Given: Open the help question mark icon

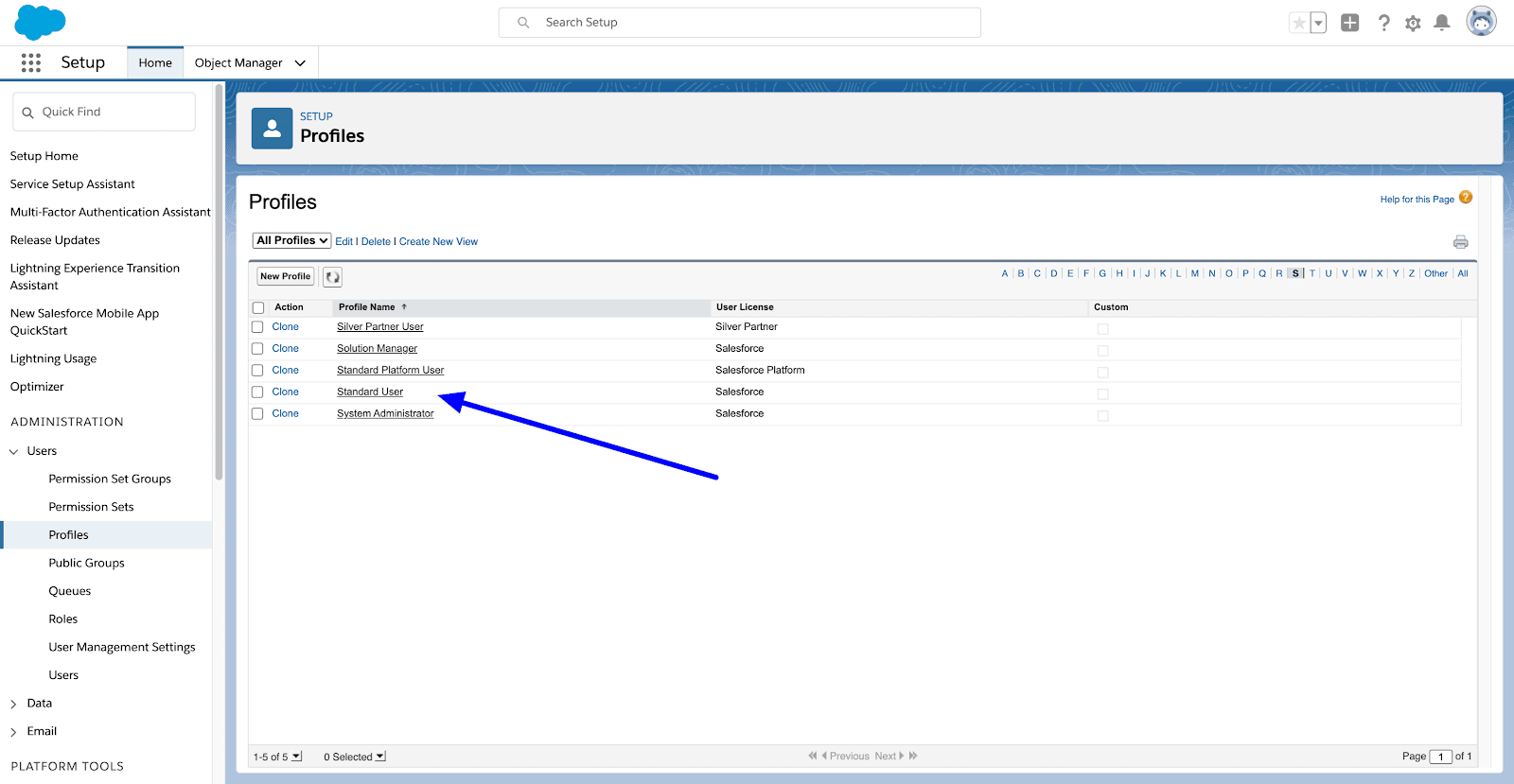Looking at the screenshot, I should coord(1383,23).
